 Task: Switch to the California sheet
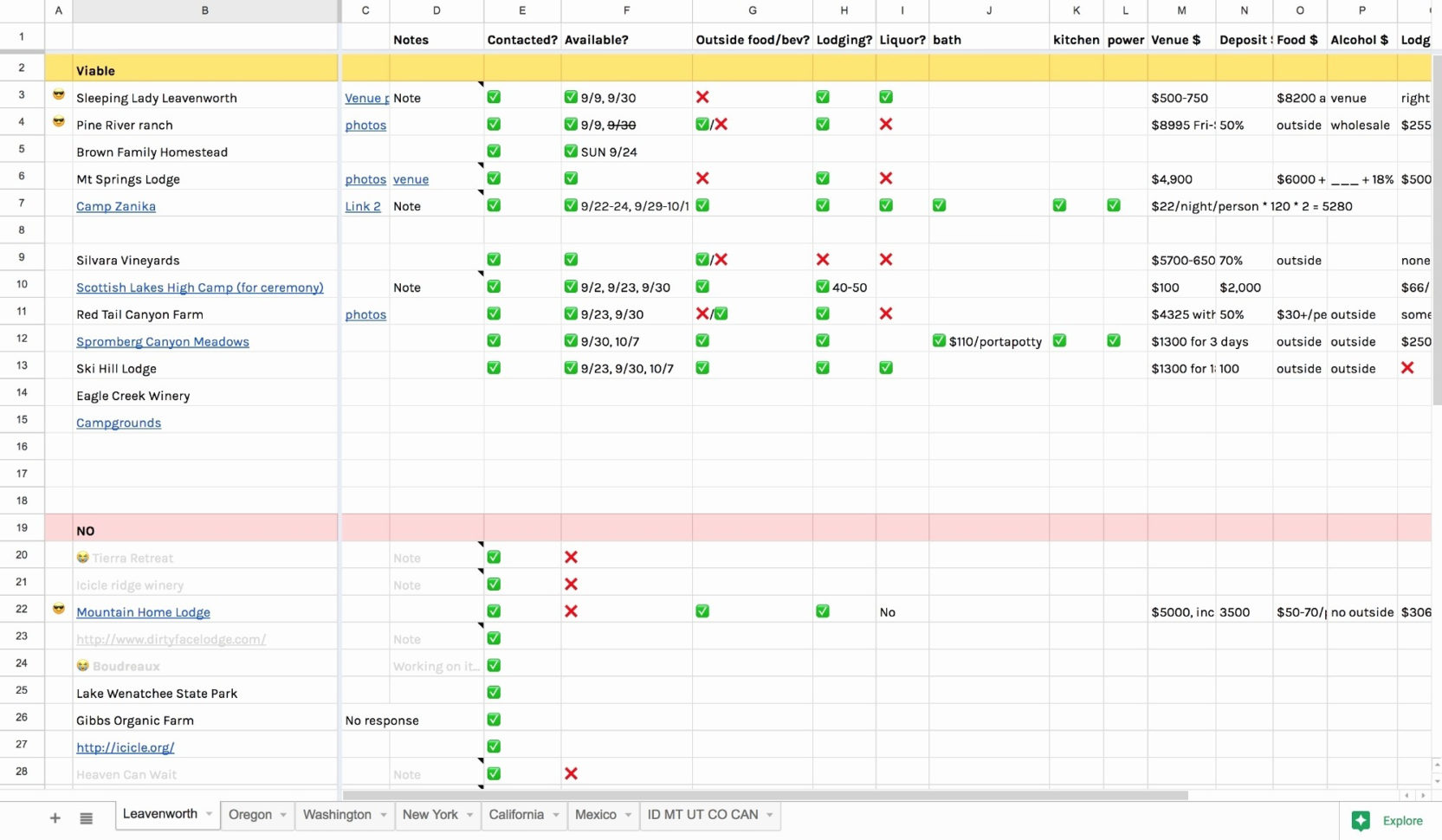pos(517,815)
